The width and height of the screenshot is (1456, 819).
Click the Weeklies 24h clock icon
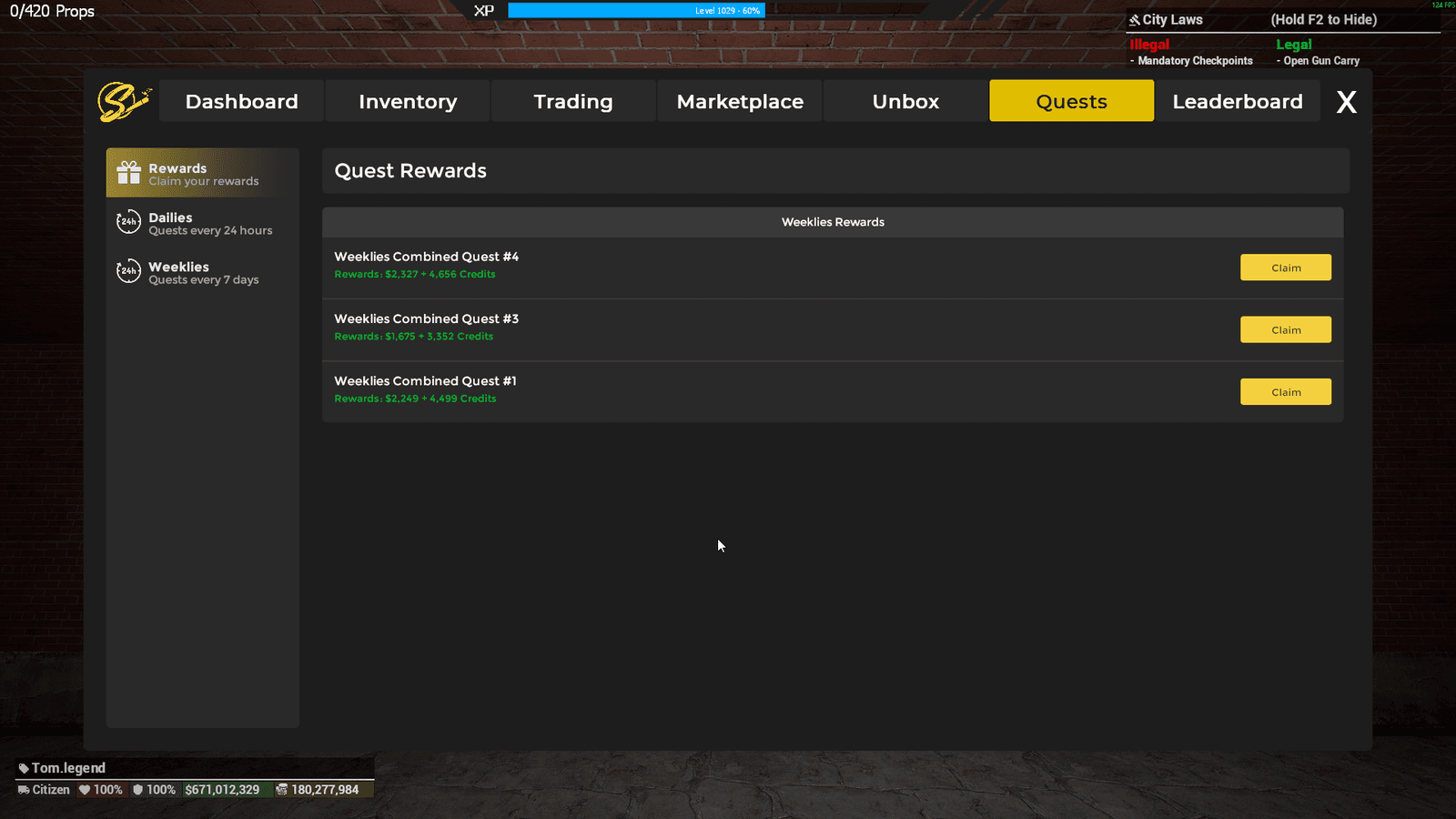pyautogui.click(x=128, y=271)
